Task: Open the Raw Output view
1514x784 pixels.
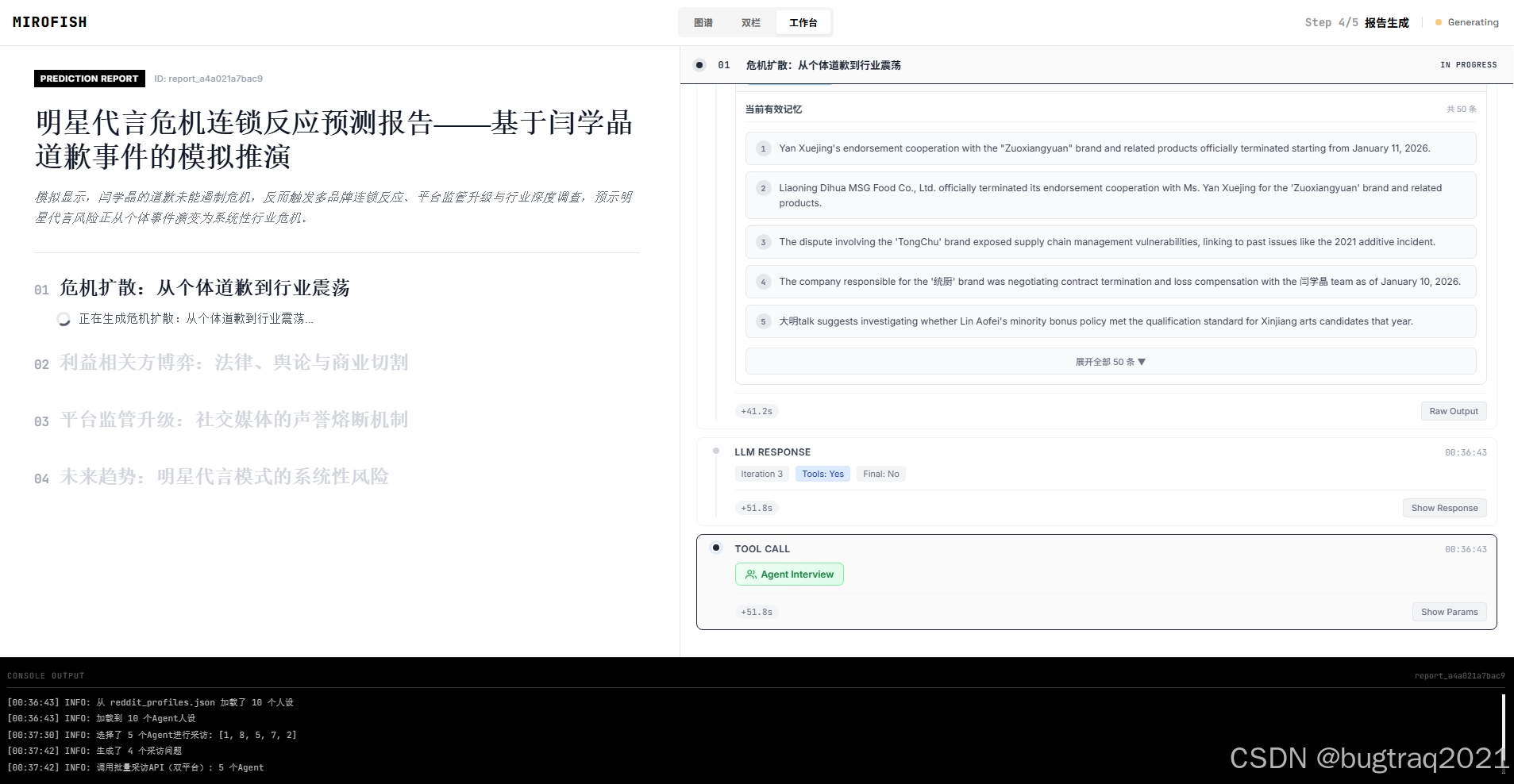Action: coord(1454,411)
